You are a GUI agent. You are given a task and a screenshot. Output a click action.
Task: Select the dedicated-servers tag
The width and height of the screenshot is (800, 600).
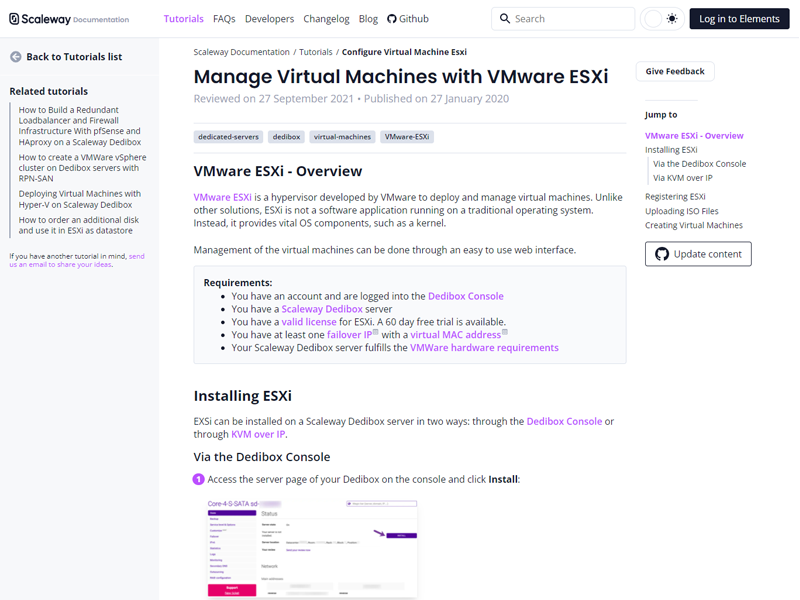(228, 137)
